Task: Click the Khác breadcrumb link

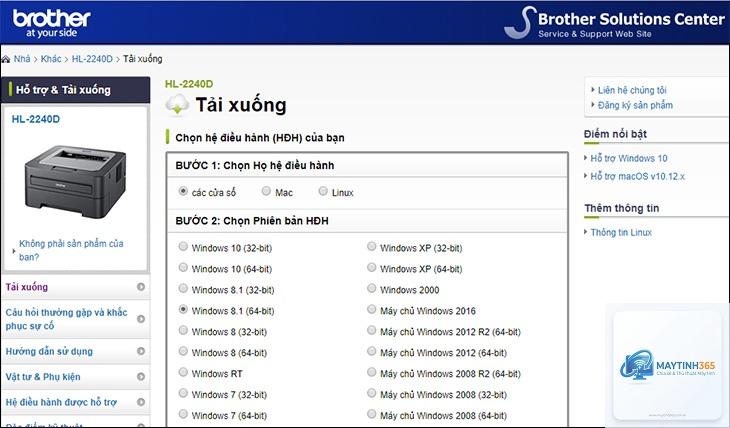Action: click(x=51, y=59)
